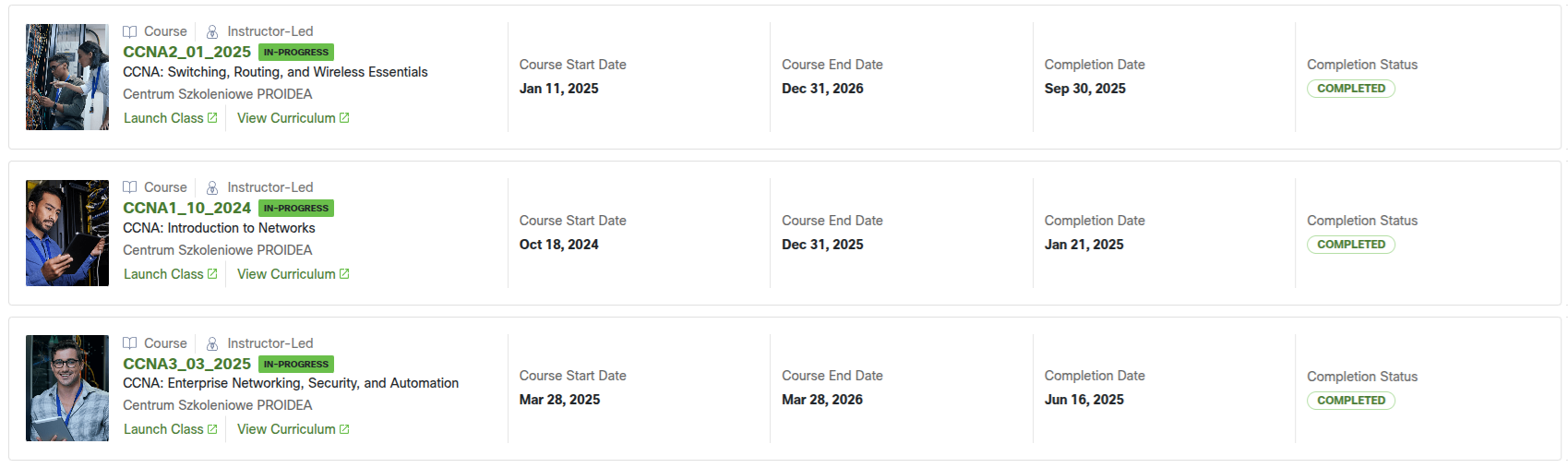1568x468 pixels.
Task: Click the book Course icon for CCNA3_03_2025
Action: (130, 343)
